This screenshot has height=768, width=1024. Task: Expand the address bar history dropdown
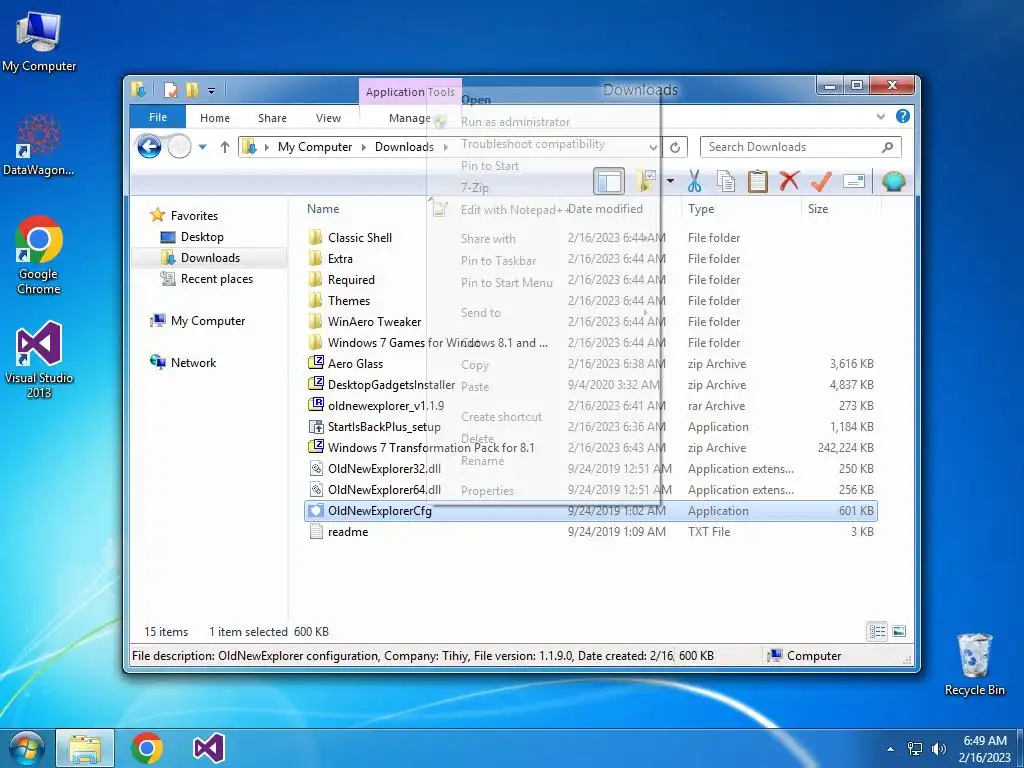(652, 147)
